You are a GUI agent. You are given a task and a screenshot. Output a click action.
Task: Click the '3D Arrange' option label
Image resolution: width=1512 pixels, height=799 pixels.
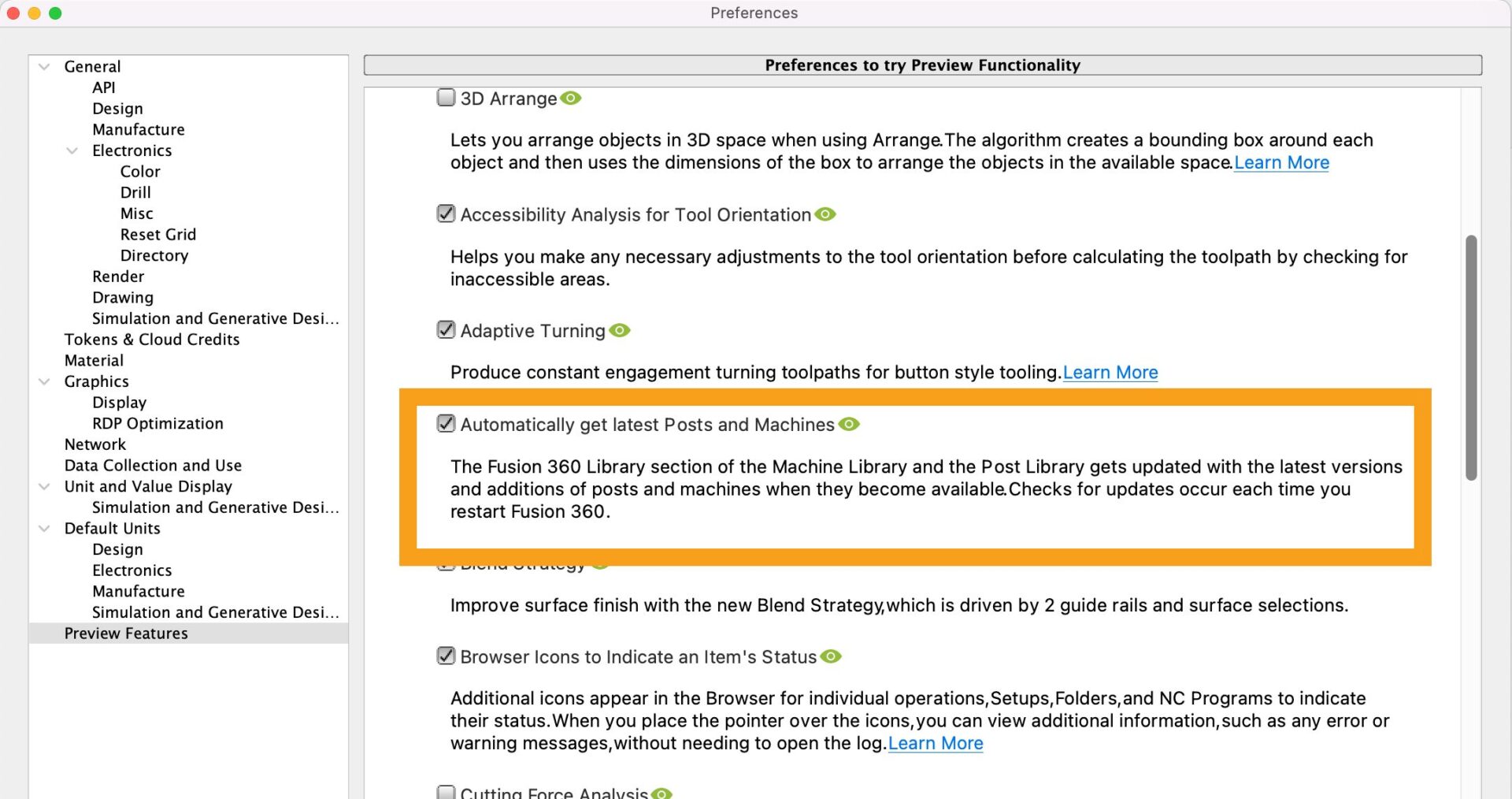(x=509, y=98)
